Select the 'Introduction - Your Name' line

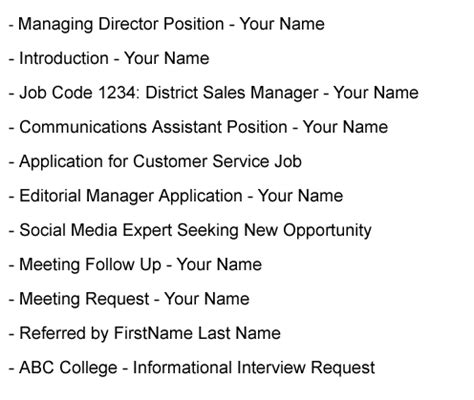[x=109, y=59]
